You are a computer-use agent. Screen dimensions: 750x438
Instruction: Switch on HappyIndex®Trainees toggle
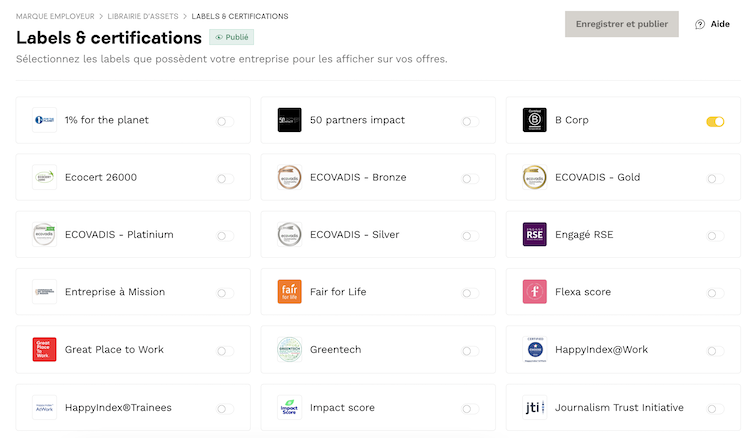[225, 409]
